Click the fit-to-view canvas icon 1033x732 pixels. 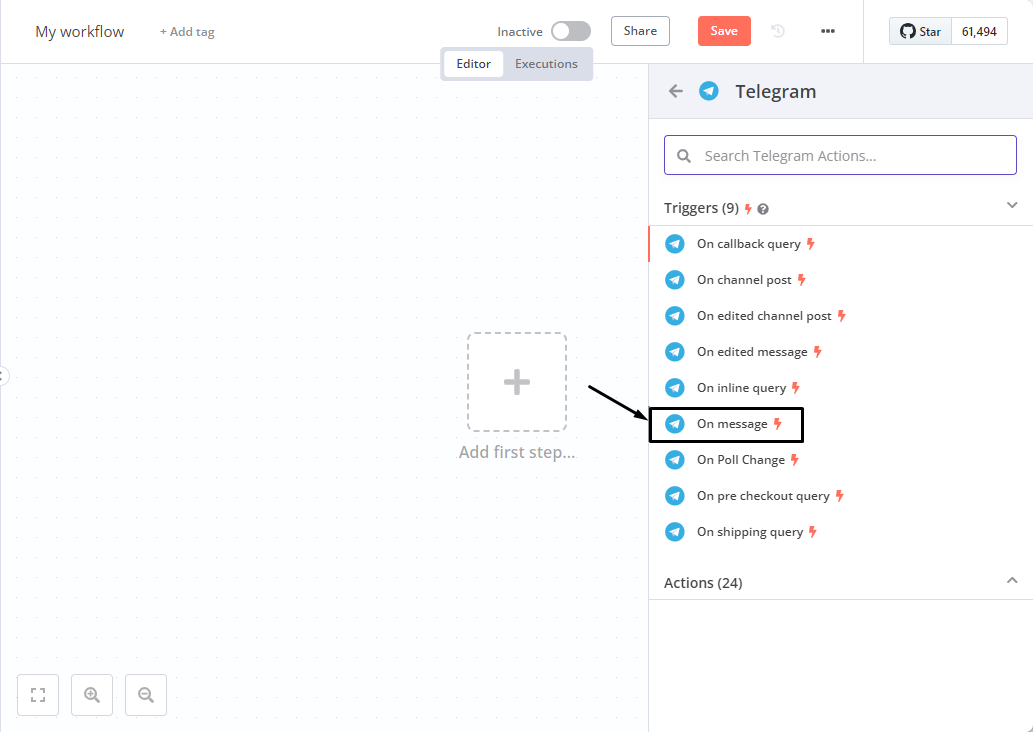click(x=38, y=695)
